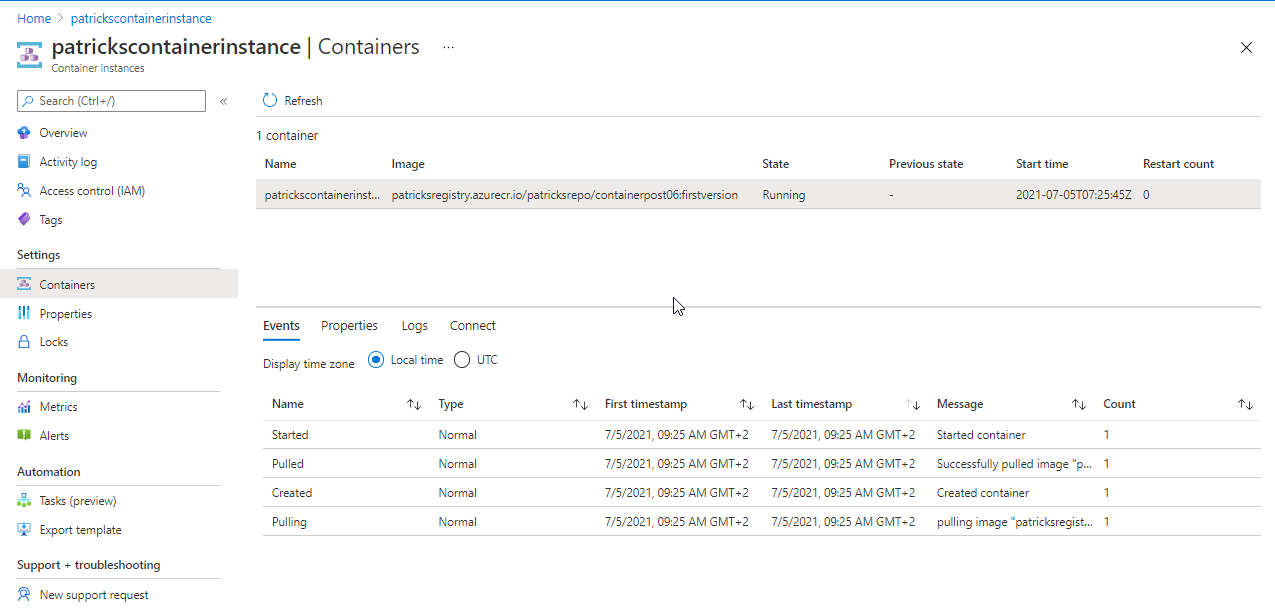Image resolution: width=1275 pixels, height=611 pixels.
Task: Click the Locks padlock icon
Action: [x=24, y=342]
